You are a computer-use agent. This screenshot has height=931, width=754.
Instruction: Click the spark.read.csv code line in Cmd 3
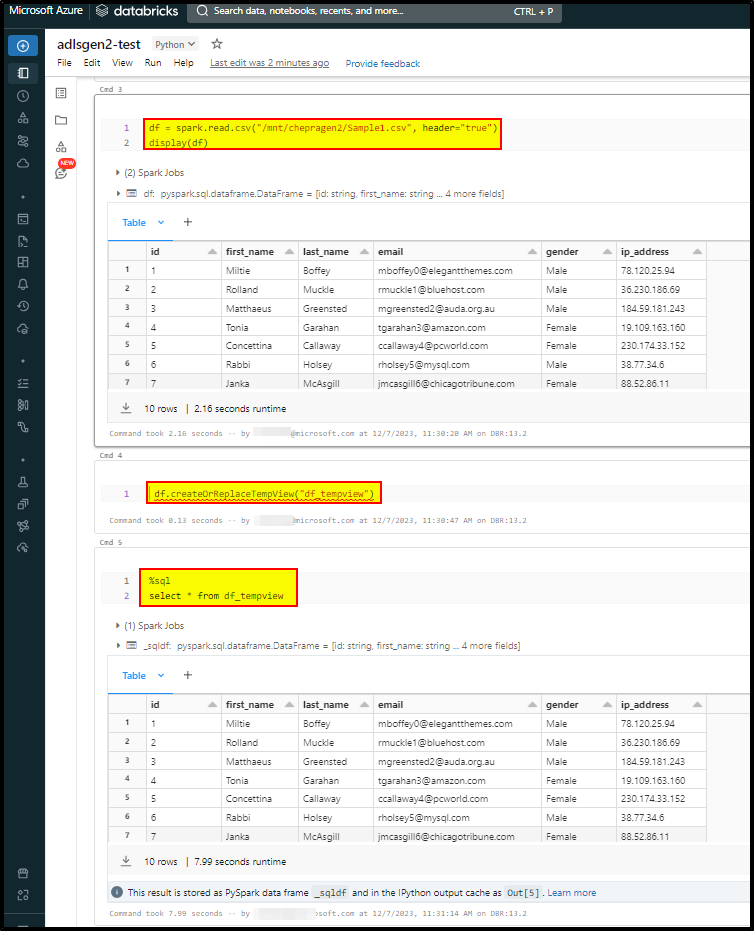pos(323,128)
